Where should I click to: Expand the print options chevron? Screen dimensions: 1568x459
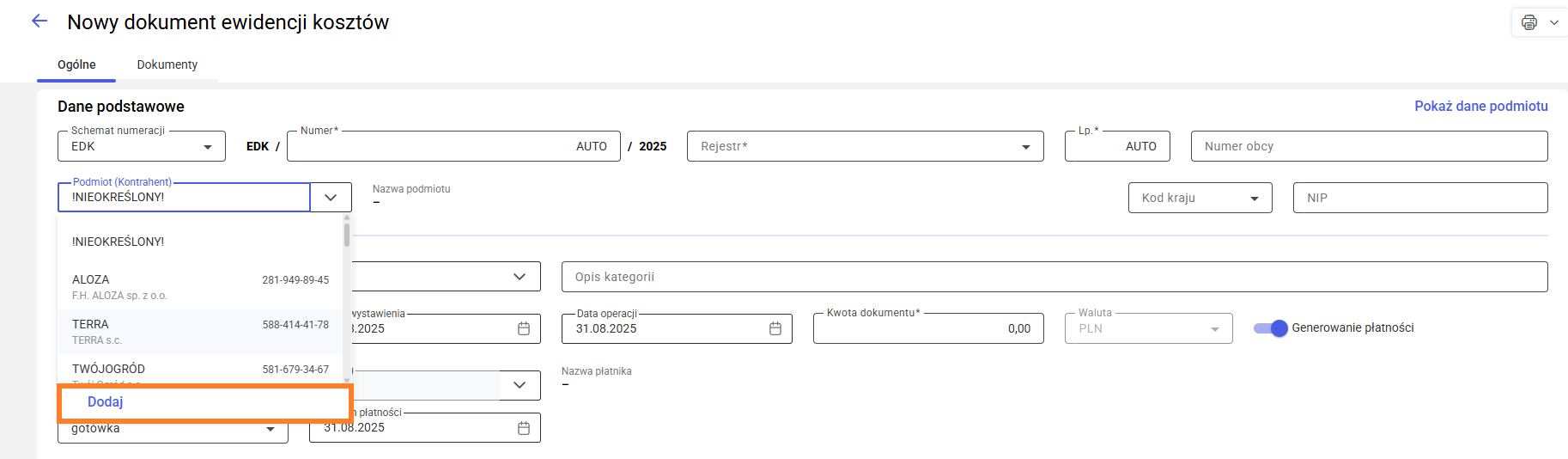[x=1553, y=22]
